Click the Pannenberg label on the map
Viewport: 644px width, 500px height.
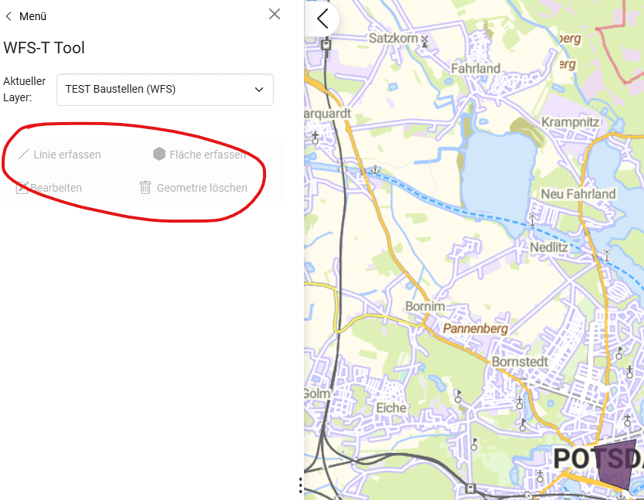point(475,328)
